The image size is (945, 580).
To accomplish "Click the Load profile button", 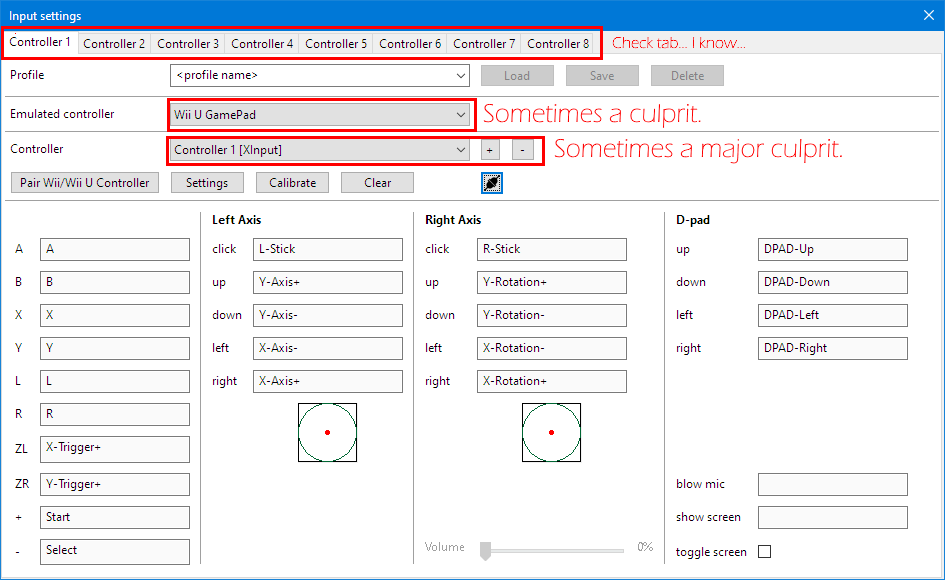I will pyautogui.click(x=517, y=76).
